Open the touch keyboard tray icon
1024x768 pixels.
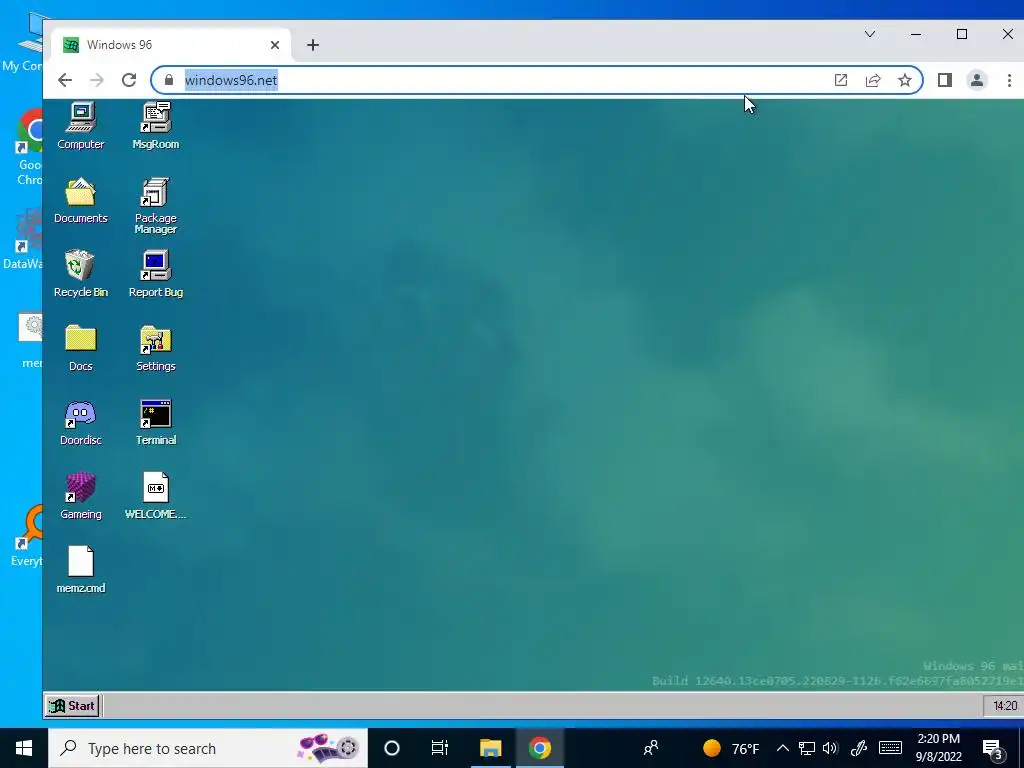[x=890, y=748]
